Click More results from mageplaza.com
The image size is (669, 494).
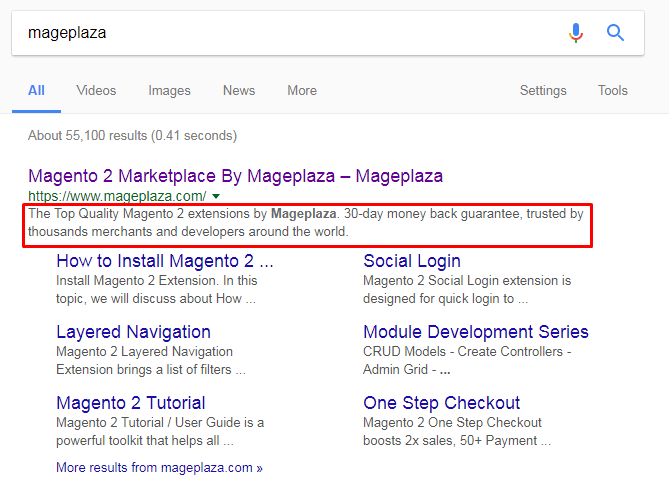(159, 468)
